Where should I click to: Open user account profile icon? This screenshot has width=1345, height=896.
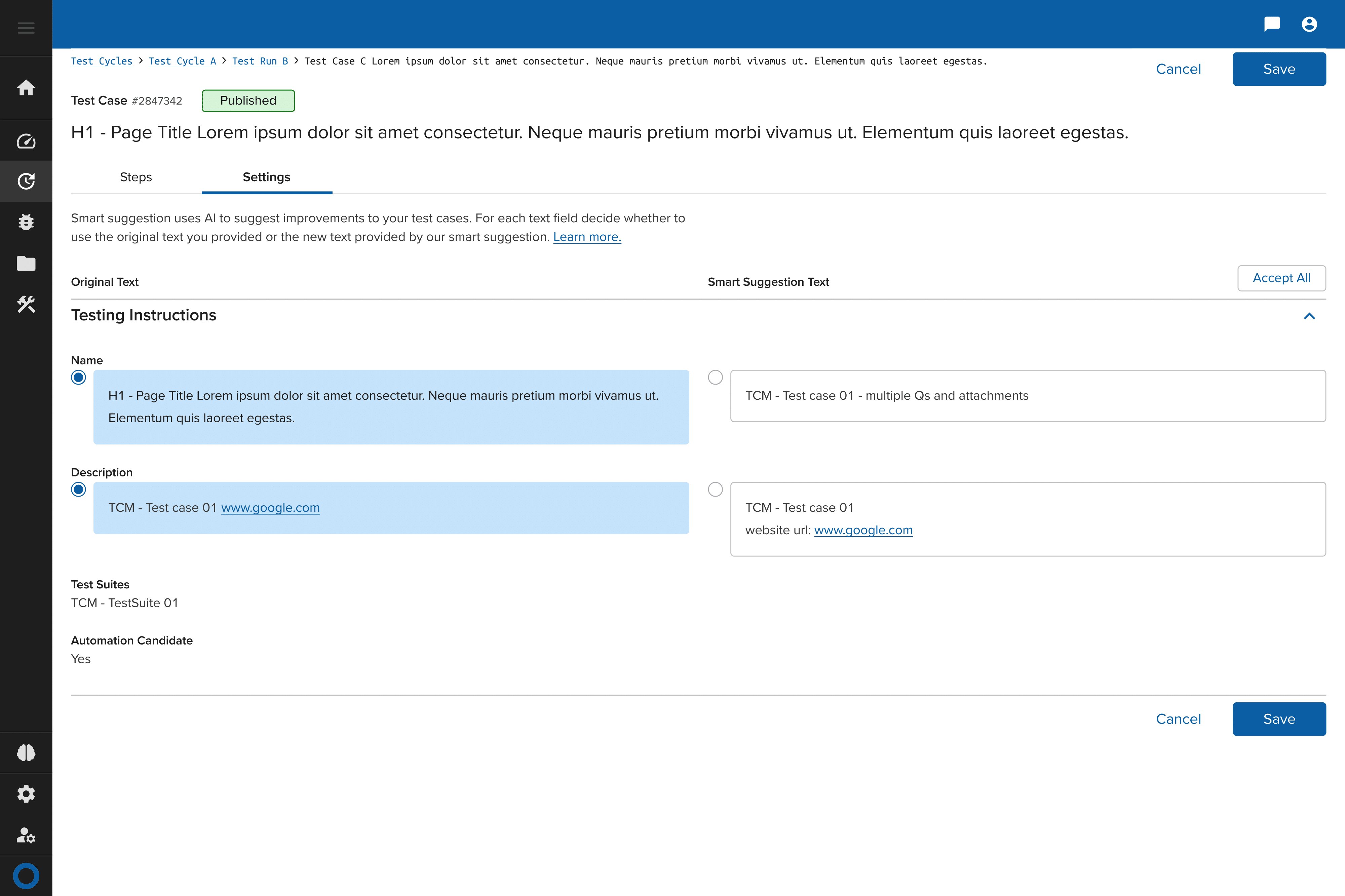coord(1309,24)
